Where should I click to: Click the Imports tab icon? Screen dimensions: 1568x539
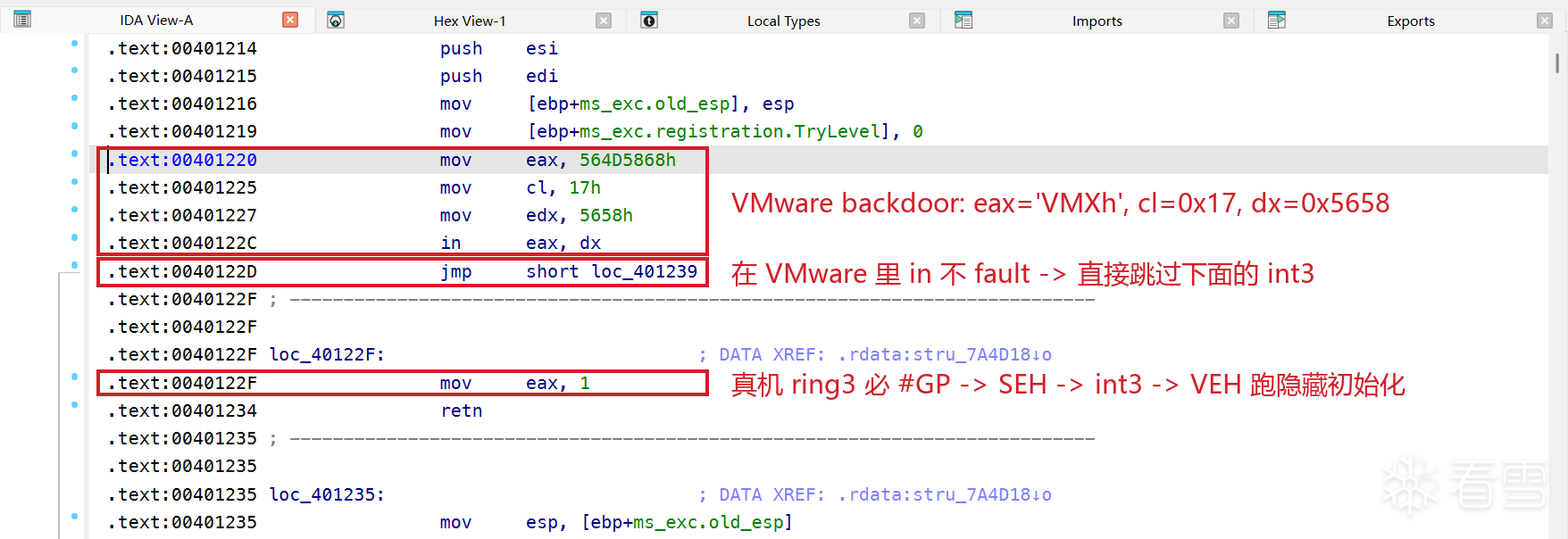click(963, 20)
